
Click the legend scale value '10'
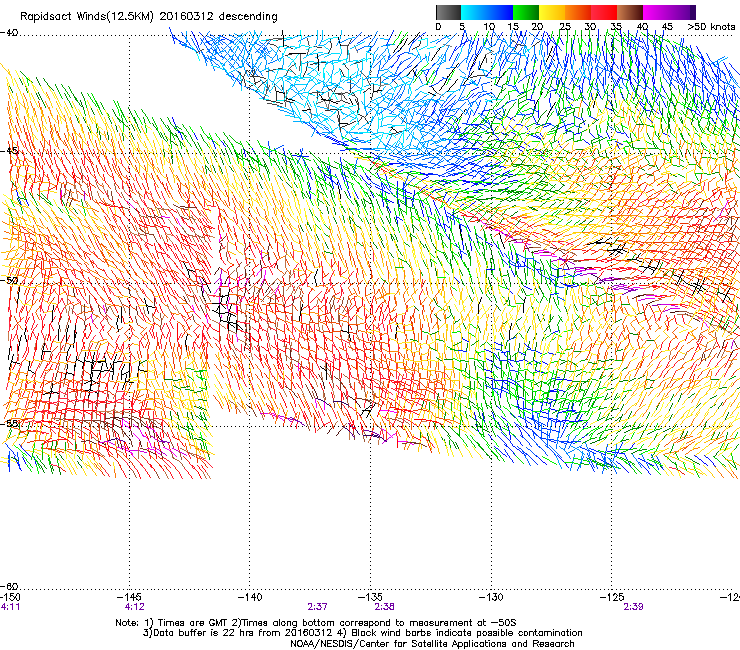489,27
